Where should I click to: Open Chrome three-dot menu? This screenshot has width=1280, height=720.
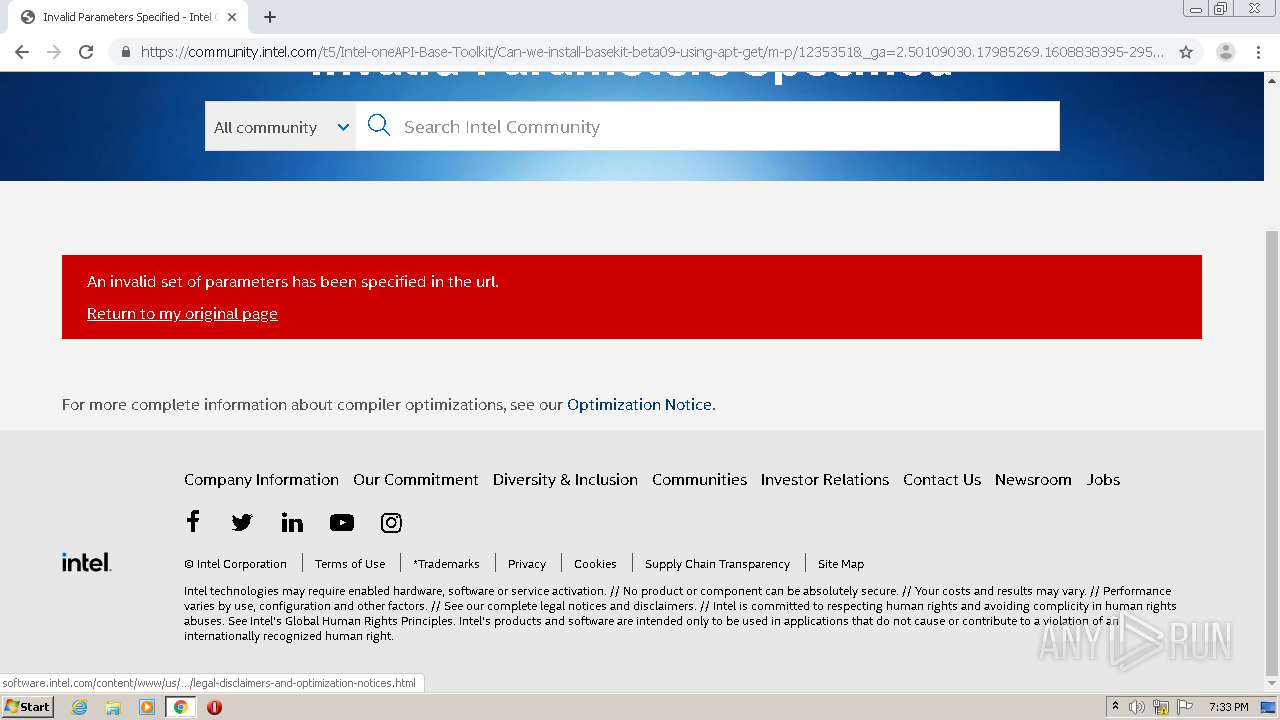(x=1259, y=52)
